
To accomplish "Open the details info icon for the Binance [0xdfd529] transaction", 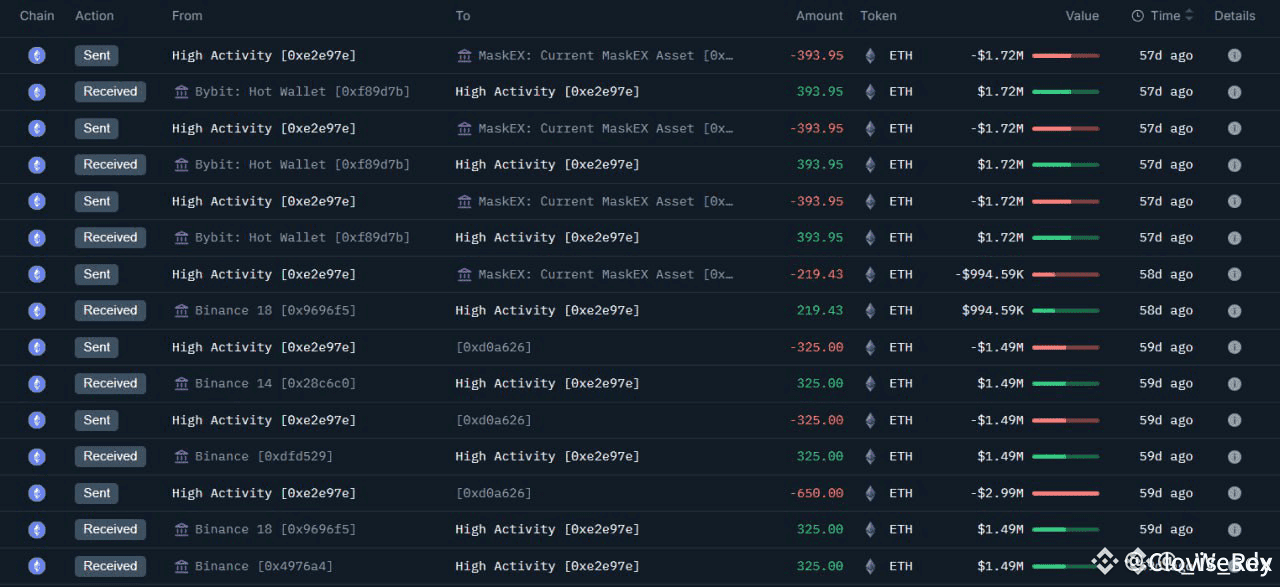I will (1234, 456).
